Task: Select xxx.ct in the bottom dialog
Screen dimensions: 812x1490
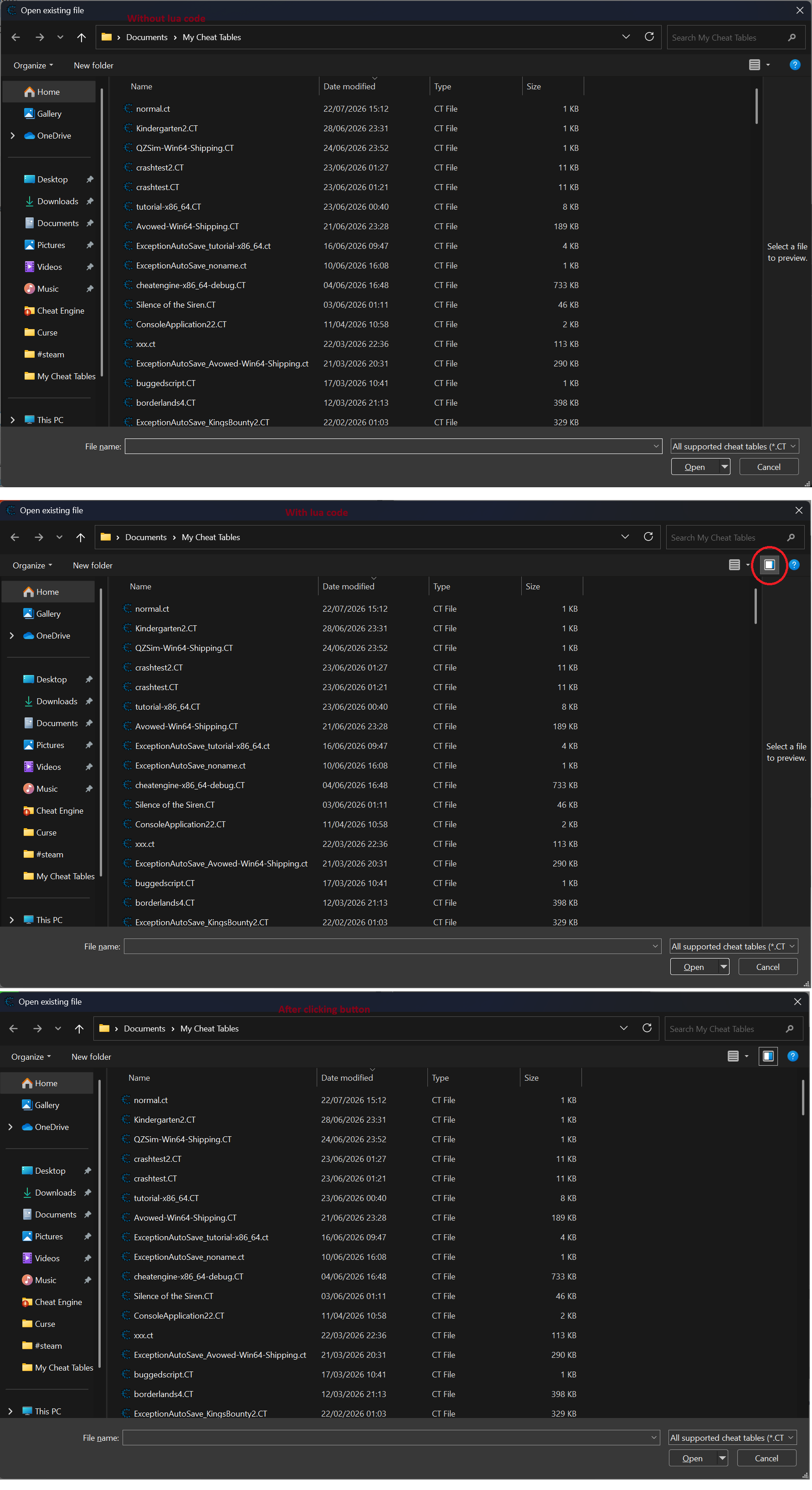Action: tap(144, 1335)
